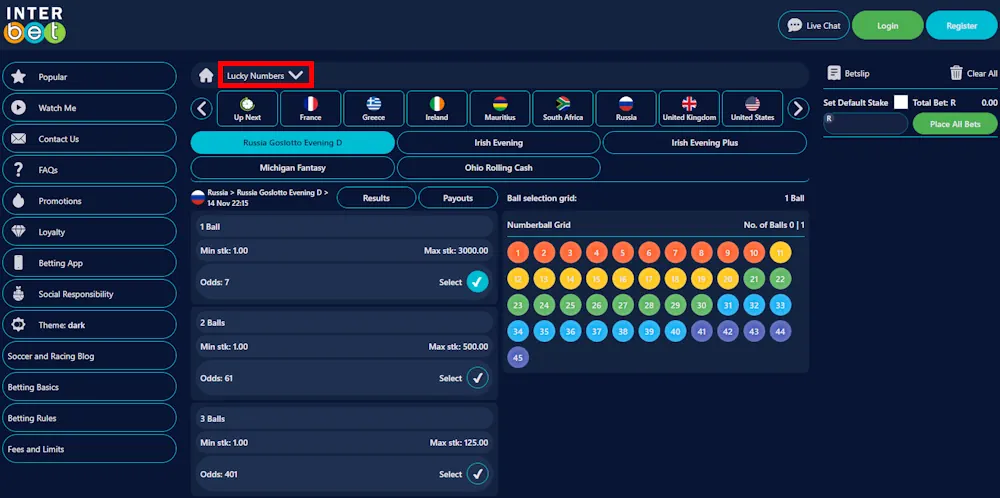1000x498 pixels.
Task: Pick green ball number 22
Action: 780,279
